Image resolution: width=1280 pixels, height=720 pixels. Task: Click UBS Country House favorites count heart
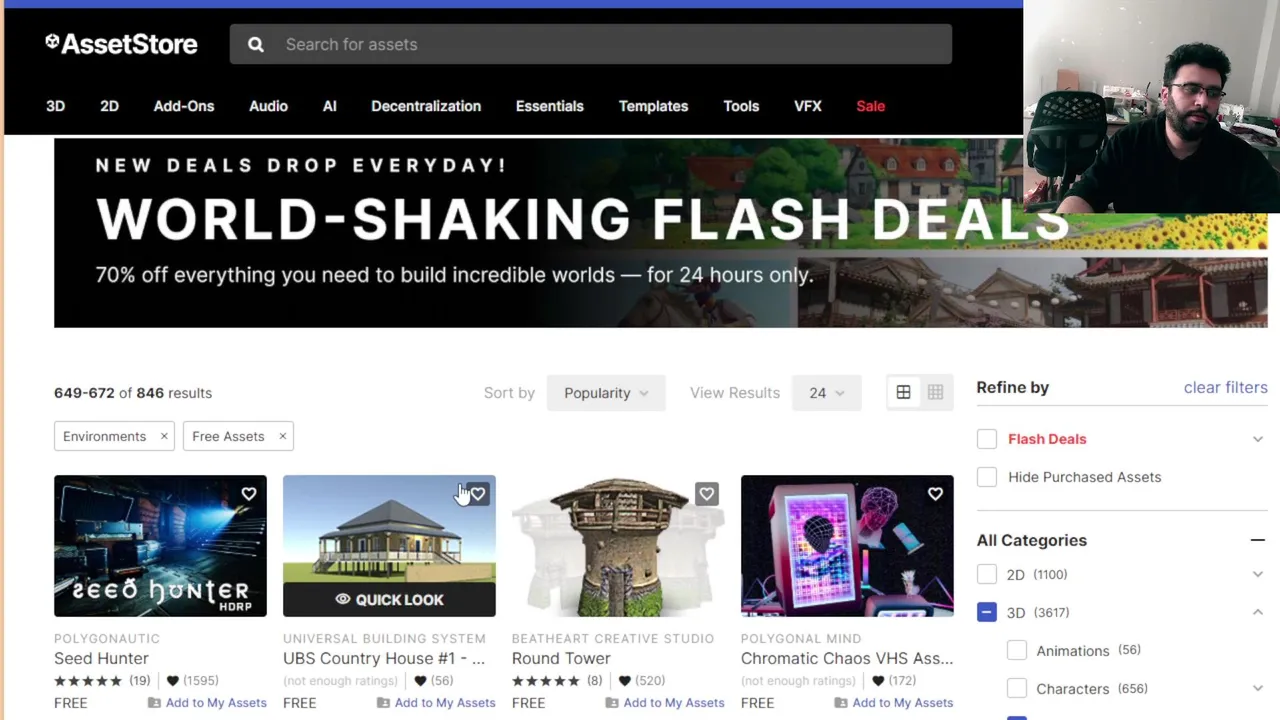[x=420, y=681]
